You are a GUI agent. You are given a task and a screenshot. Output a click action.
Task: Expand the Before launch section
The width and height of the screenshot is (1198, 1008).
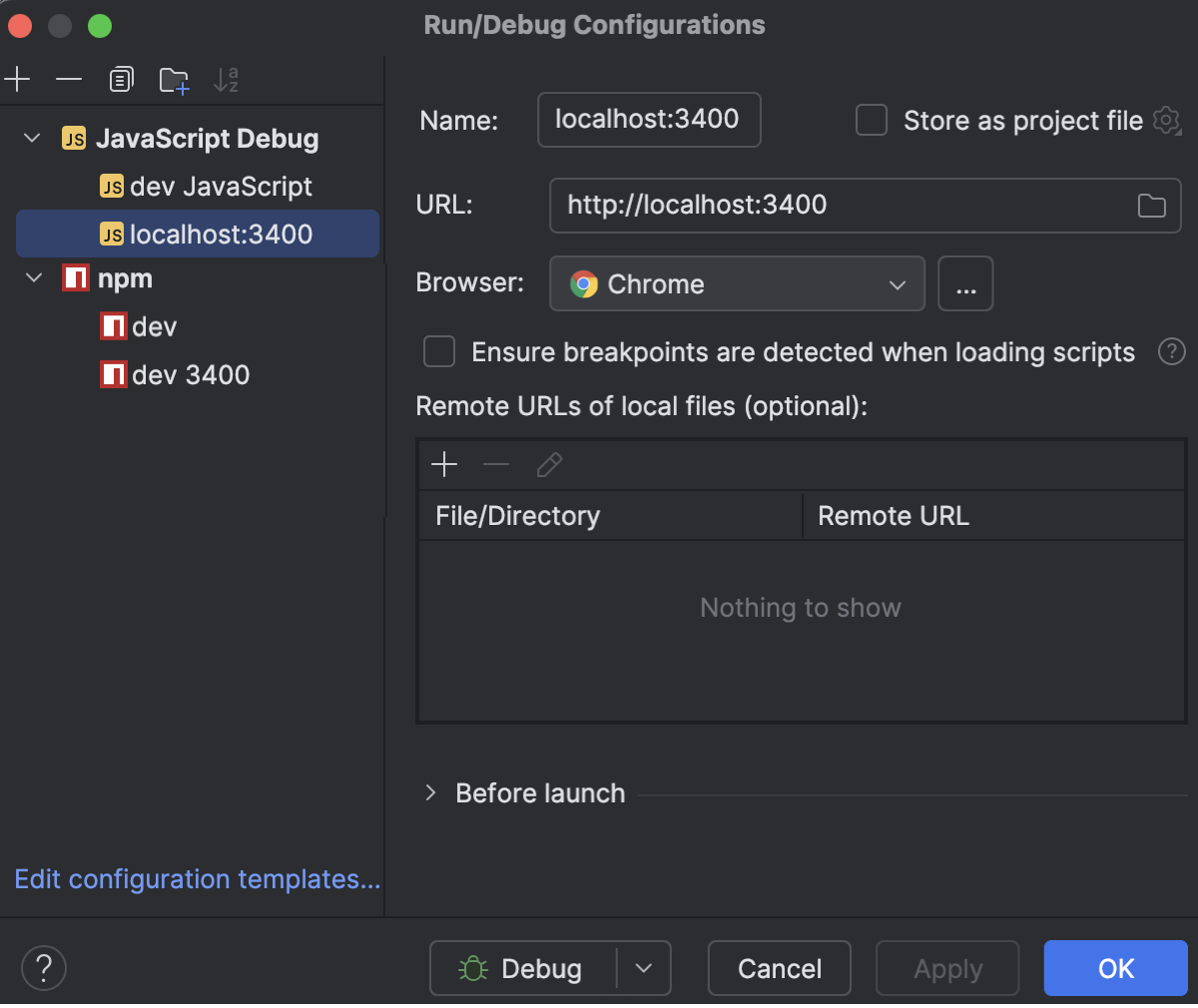(x=429, y=792)
